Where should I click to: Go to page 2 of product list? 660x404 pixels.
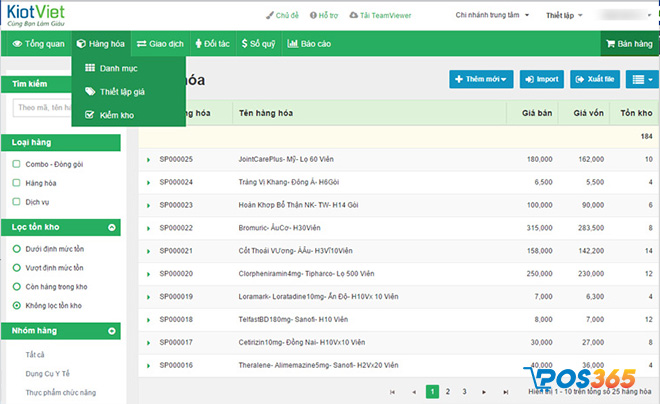click(448, 392)
